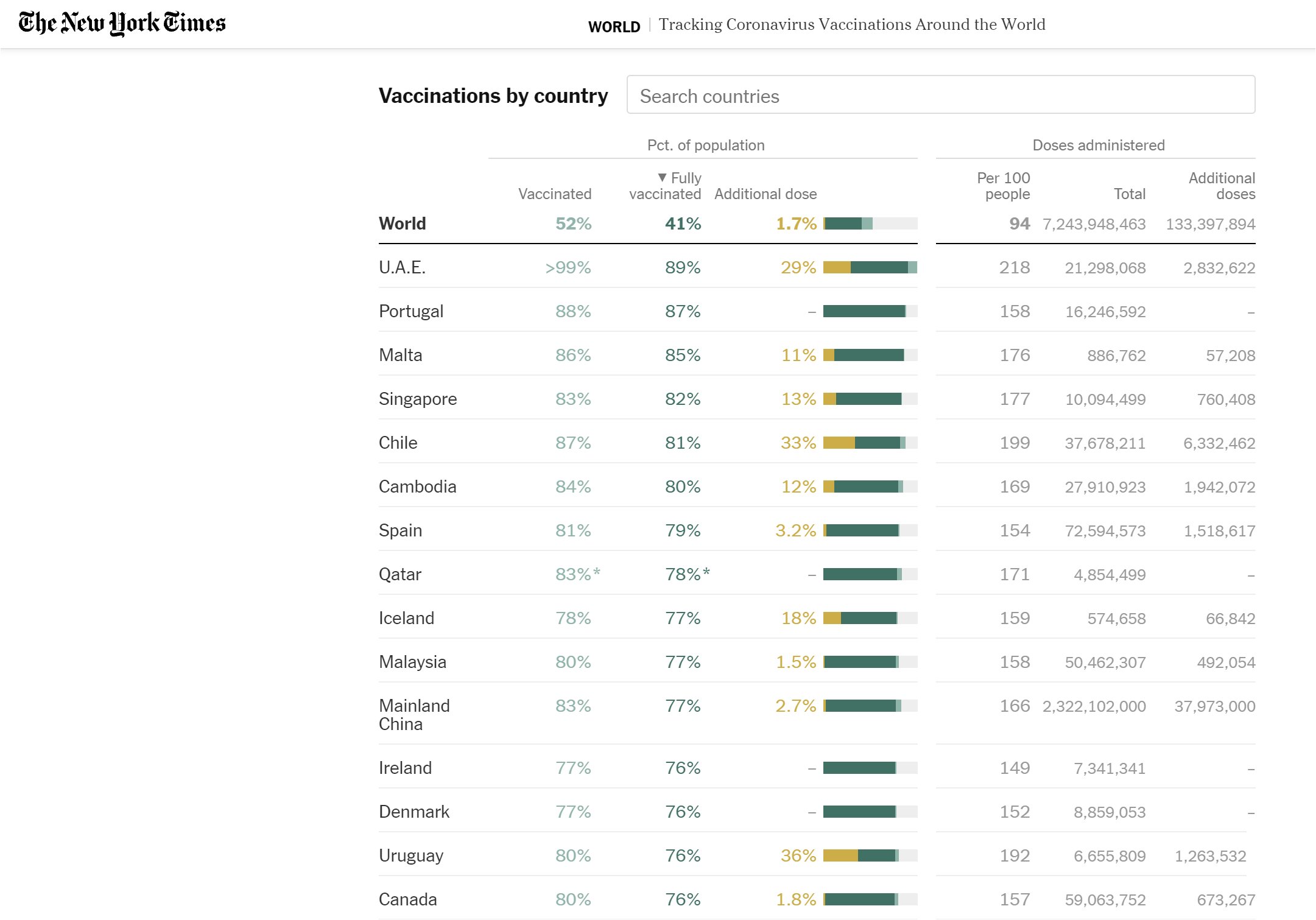Type in the Search countries field
Viewport: 1316px width, 920px height.
(x=940, y=95)
